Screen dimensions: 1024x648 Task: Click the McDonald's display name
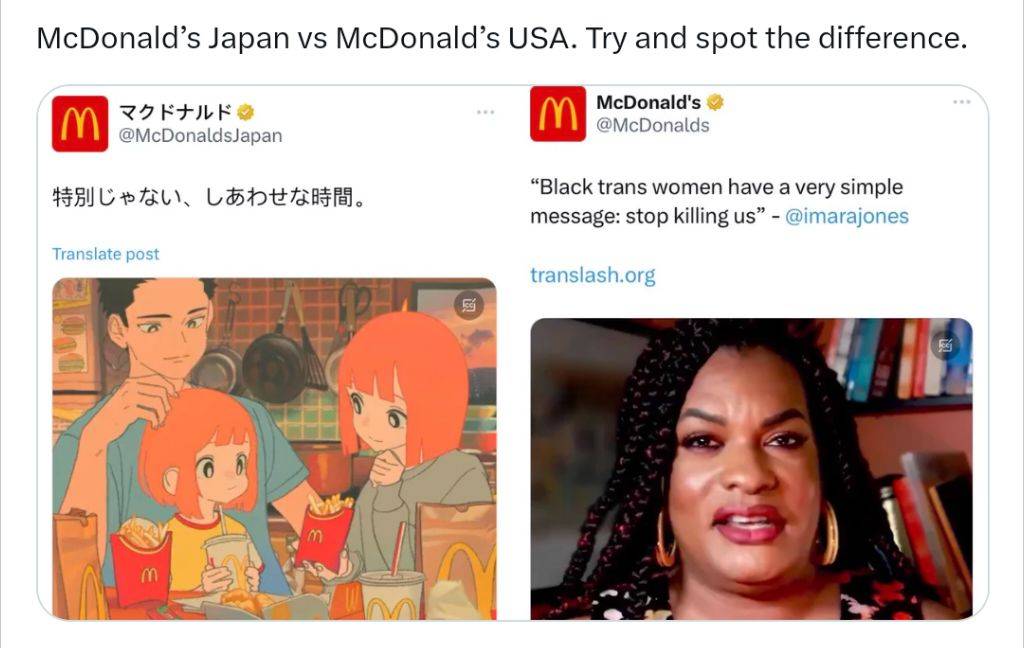click(x=648, y=102)
